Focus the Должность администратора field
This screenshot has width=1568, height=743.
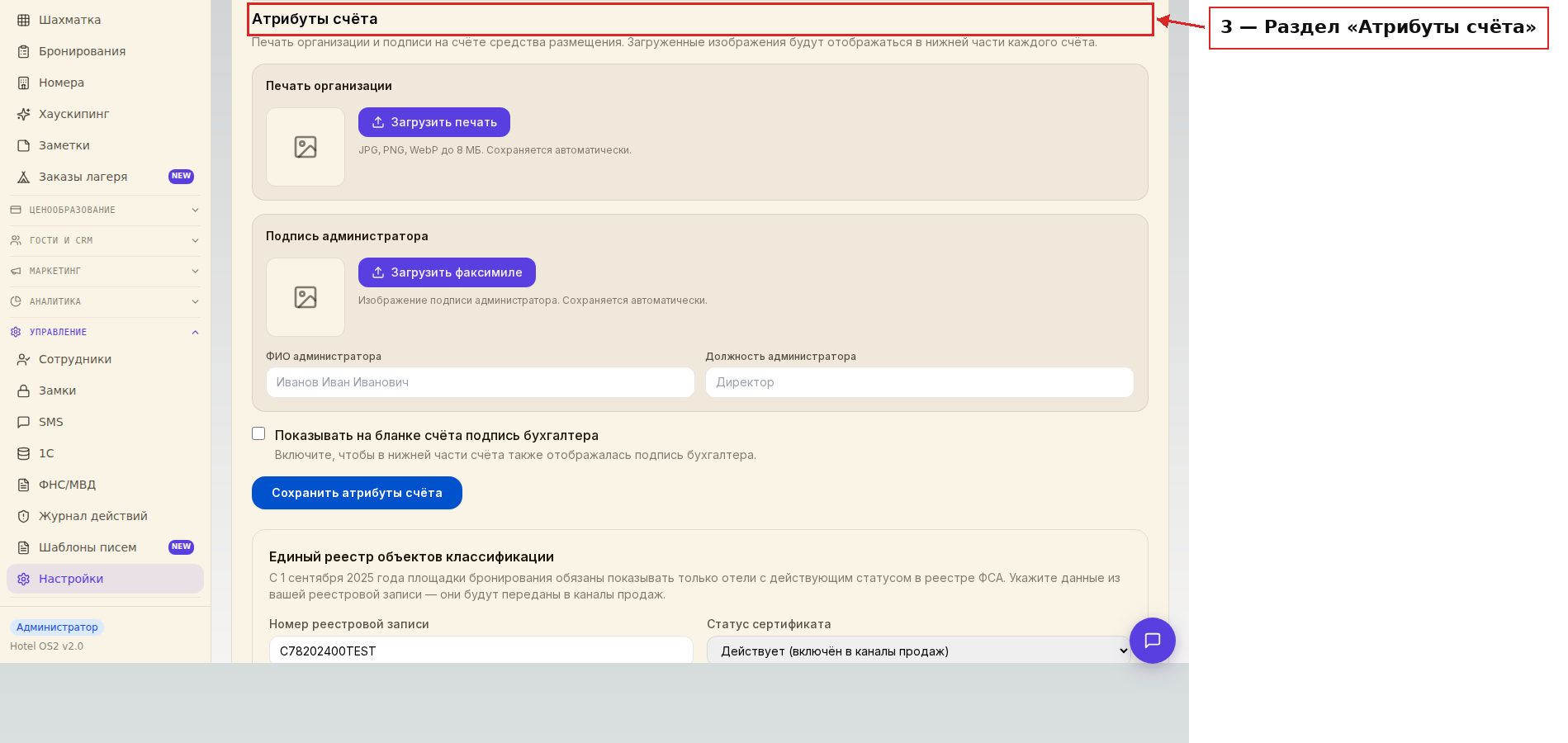click(919, 382)
